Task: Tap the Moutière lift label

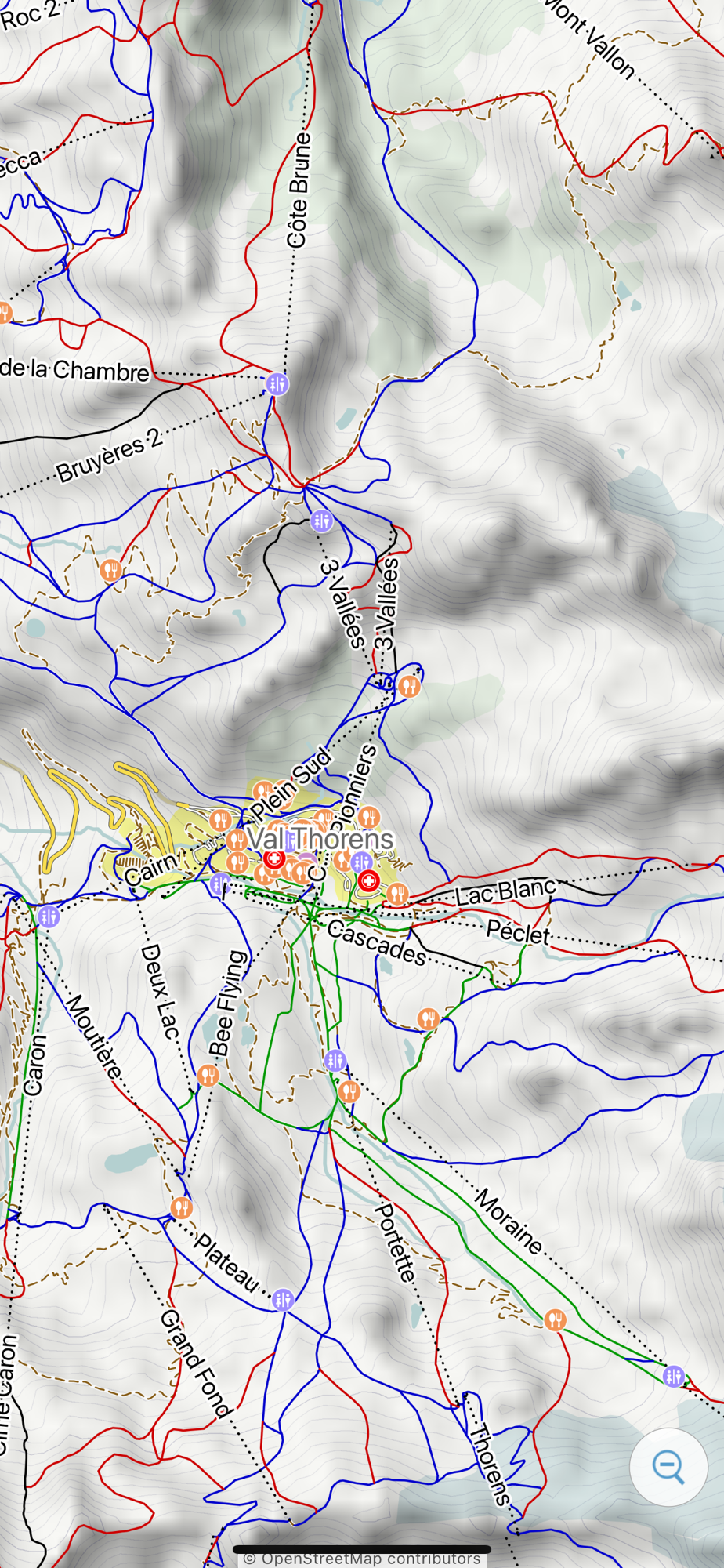Action: [x=93, y=1037]
